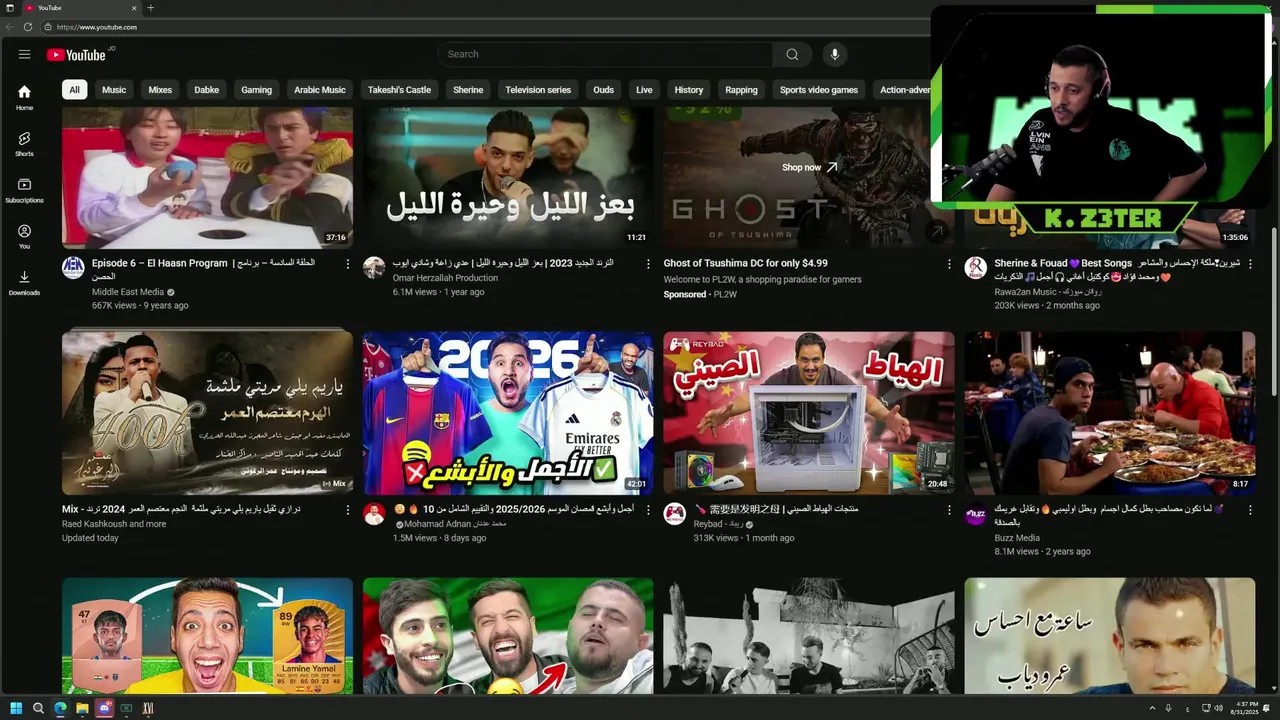
Task: Open You in the sidebar
Action: (x=24, y=236)
